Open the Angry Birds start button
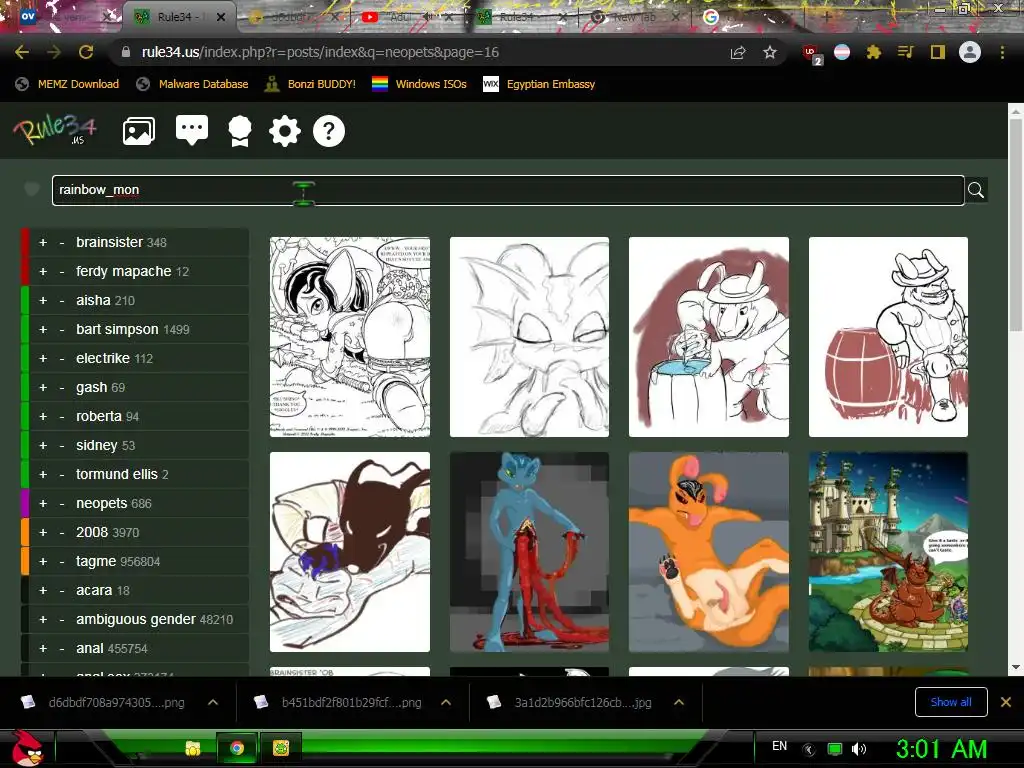This screenshot has height=768, width=1024. coord(27,748)
